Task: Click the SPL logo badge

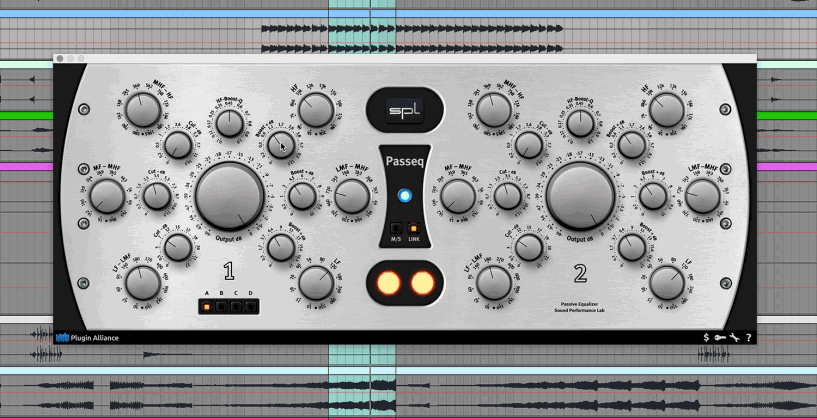Action: pos(405,110)
